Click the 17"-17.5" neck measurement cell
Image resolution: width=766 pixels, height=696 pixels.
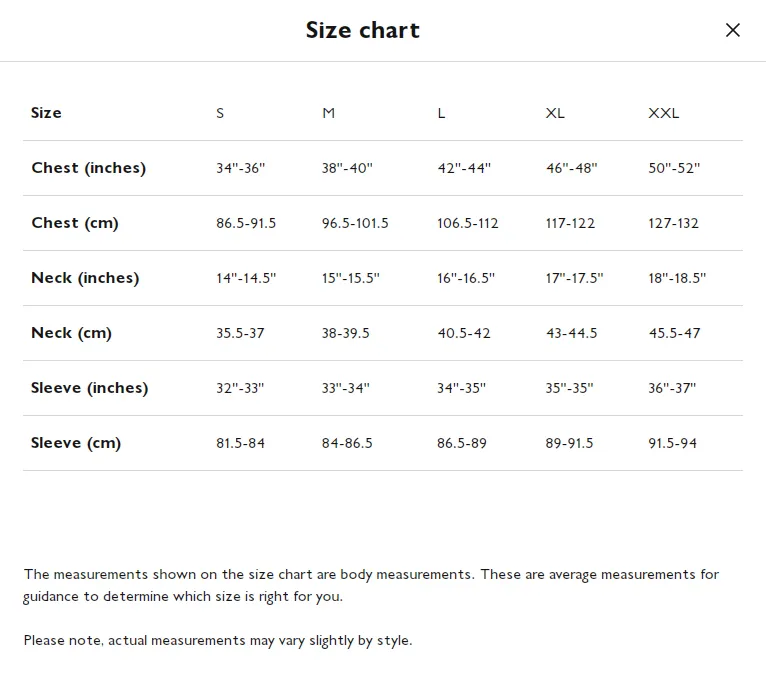574,278
